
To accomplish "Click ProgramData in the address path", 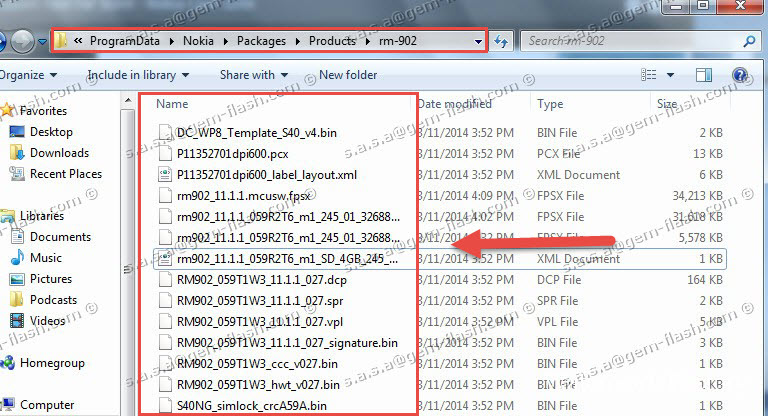I will (x=125, y=41).
